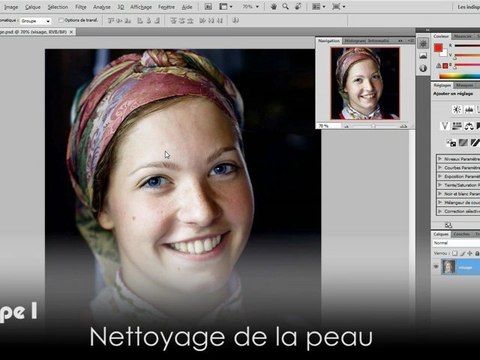Click the Navigation panel zoom slider

coord(374,126)
